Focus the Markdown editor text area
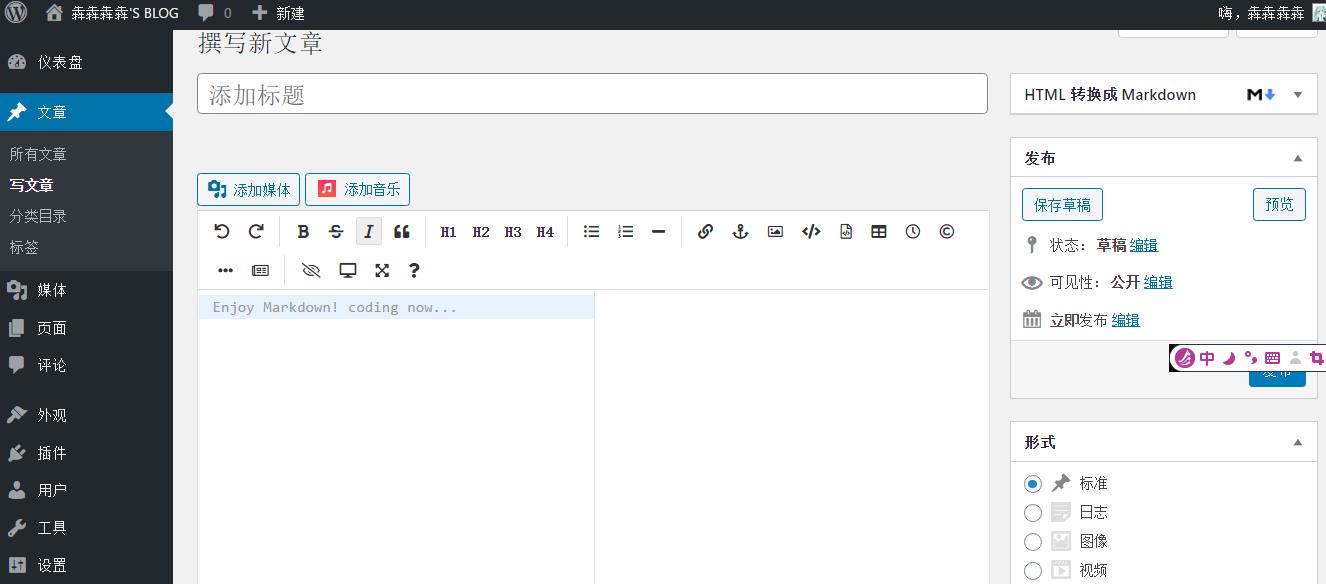 396,437
